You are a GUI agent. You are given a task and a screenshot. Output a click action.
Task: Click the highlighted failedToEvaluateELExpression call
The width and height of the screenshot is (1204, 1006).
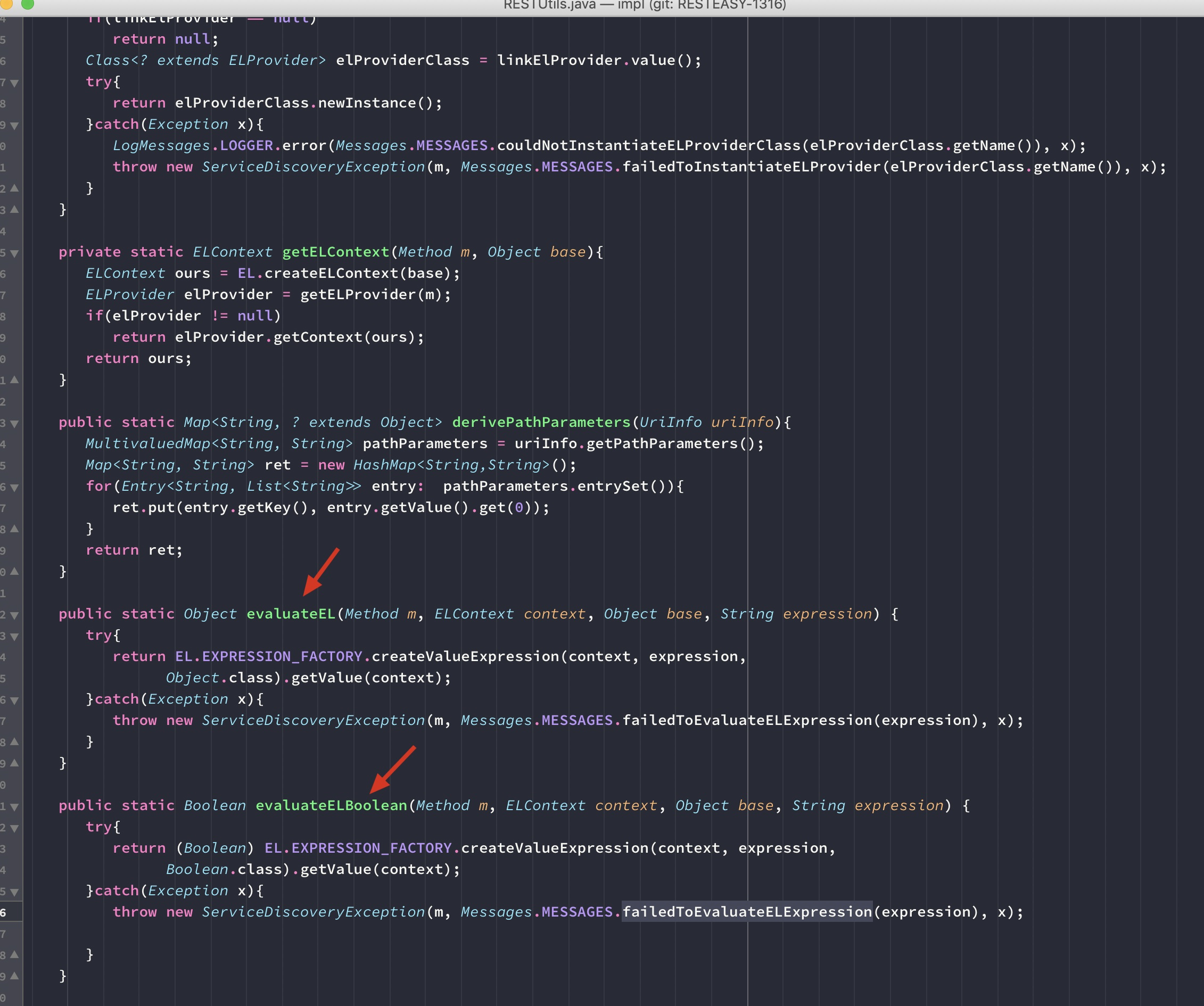coord(746,912)
